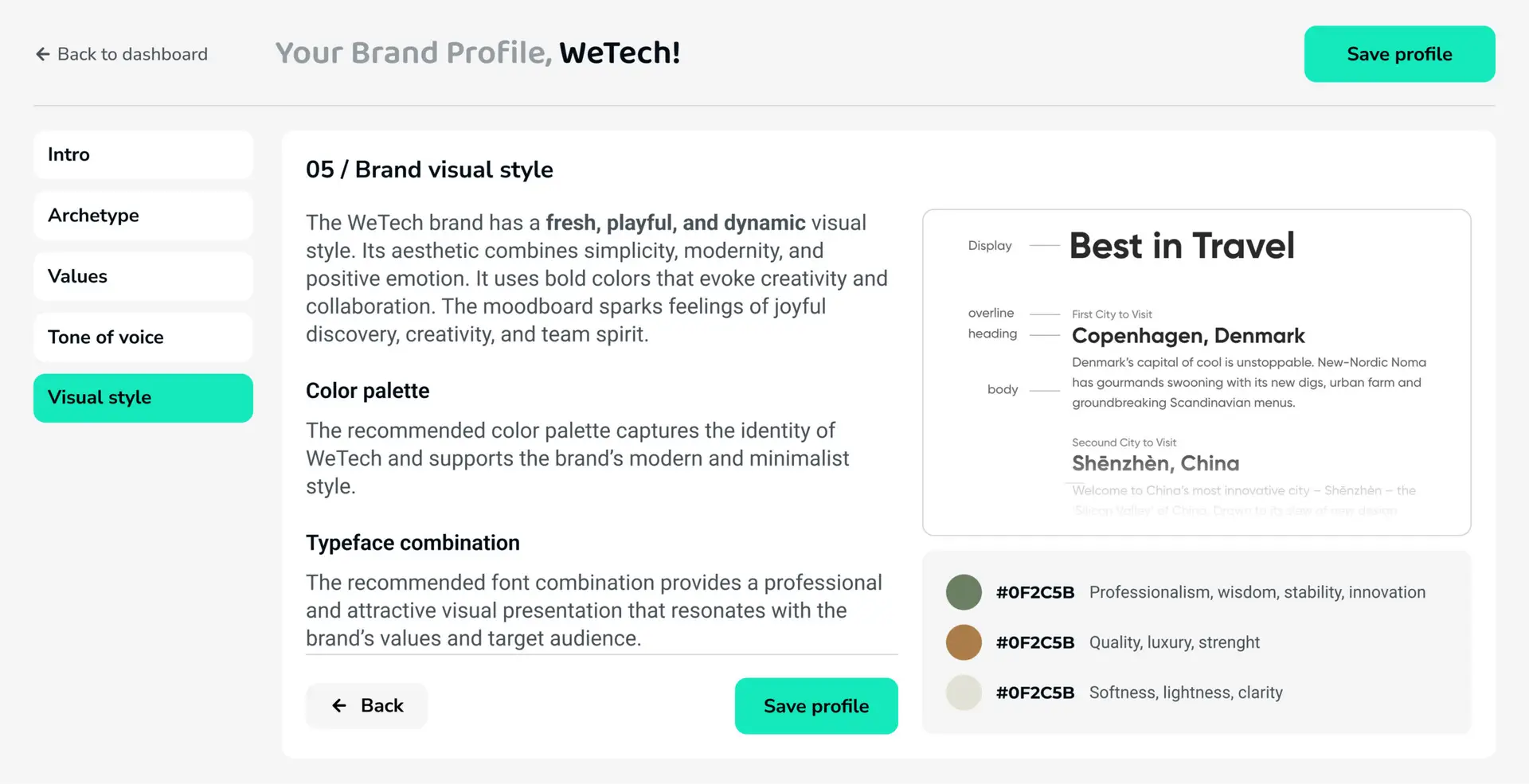Click the hex code beside Quality, luxury

tap(1035, 642)
